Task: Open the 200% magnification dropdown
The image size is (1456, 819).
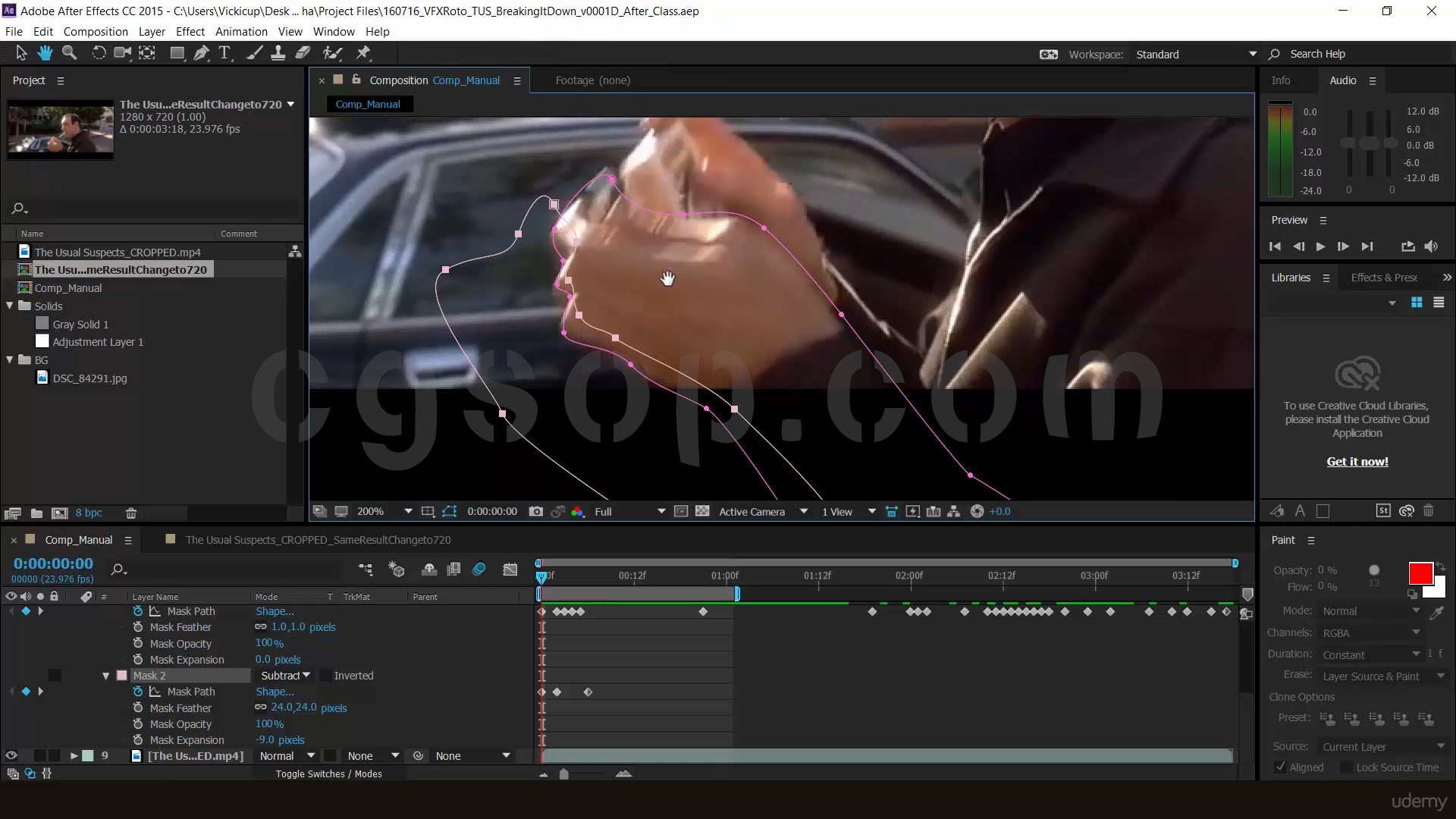Action: (408, 512)
